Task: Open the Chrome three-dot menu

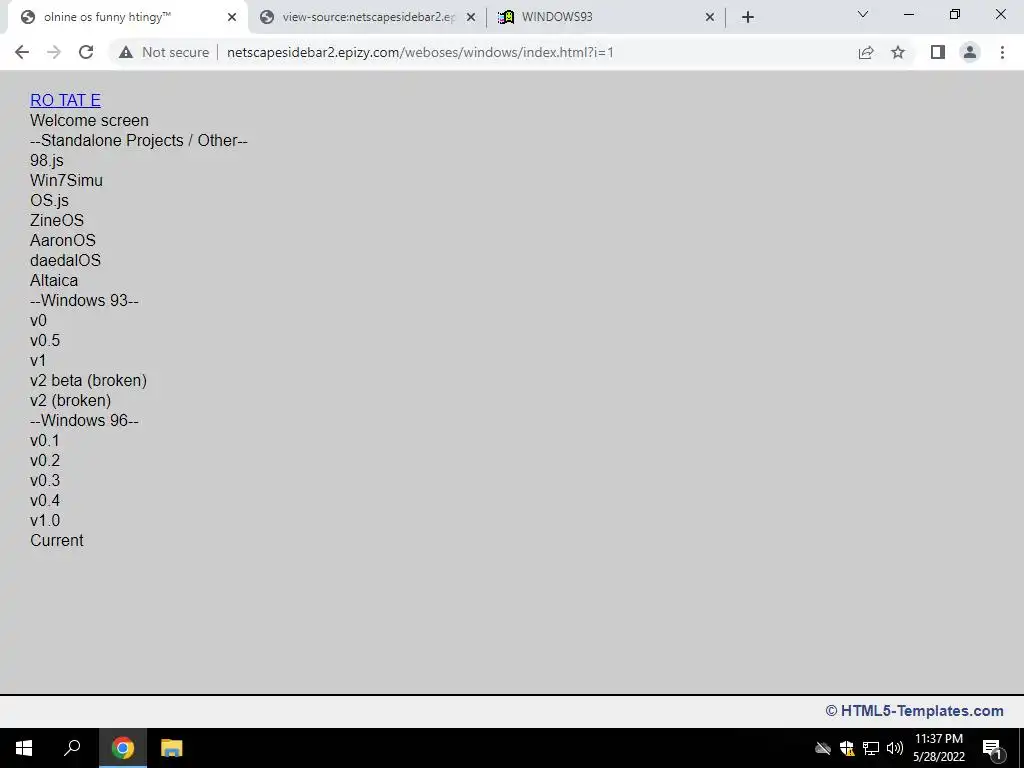Action: pyautogui.click(x=1002, y=52)
